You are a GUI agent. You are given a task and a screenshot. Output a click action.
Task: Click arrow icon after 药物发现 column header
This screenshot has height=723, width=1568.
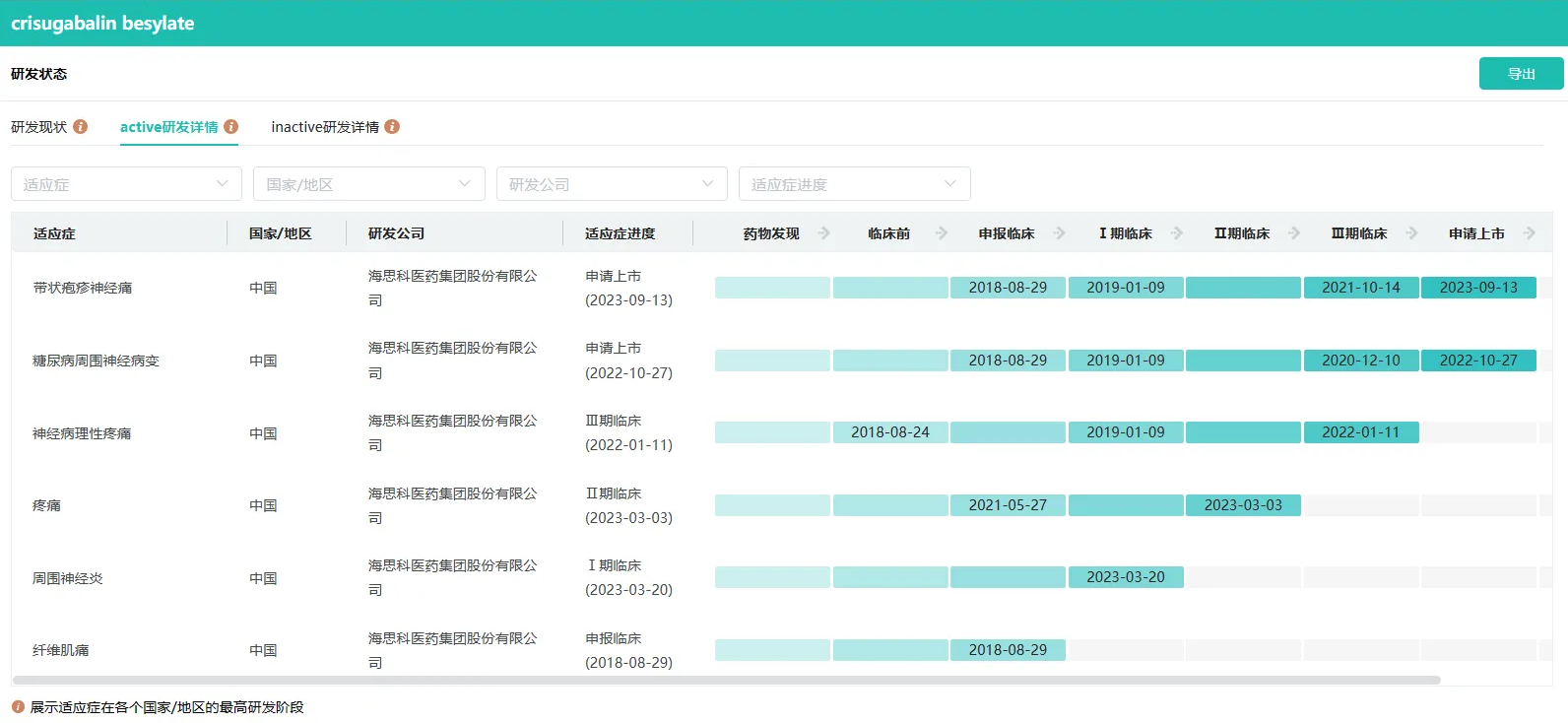824,233
